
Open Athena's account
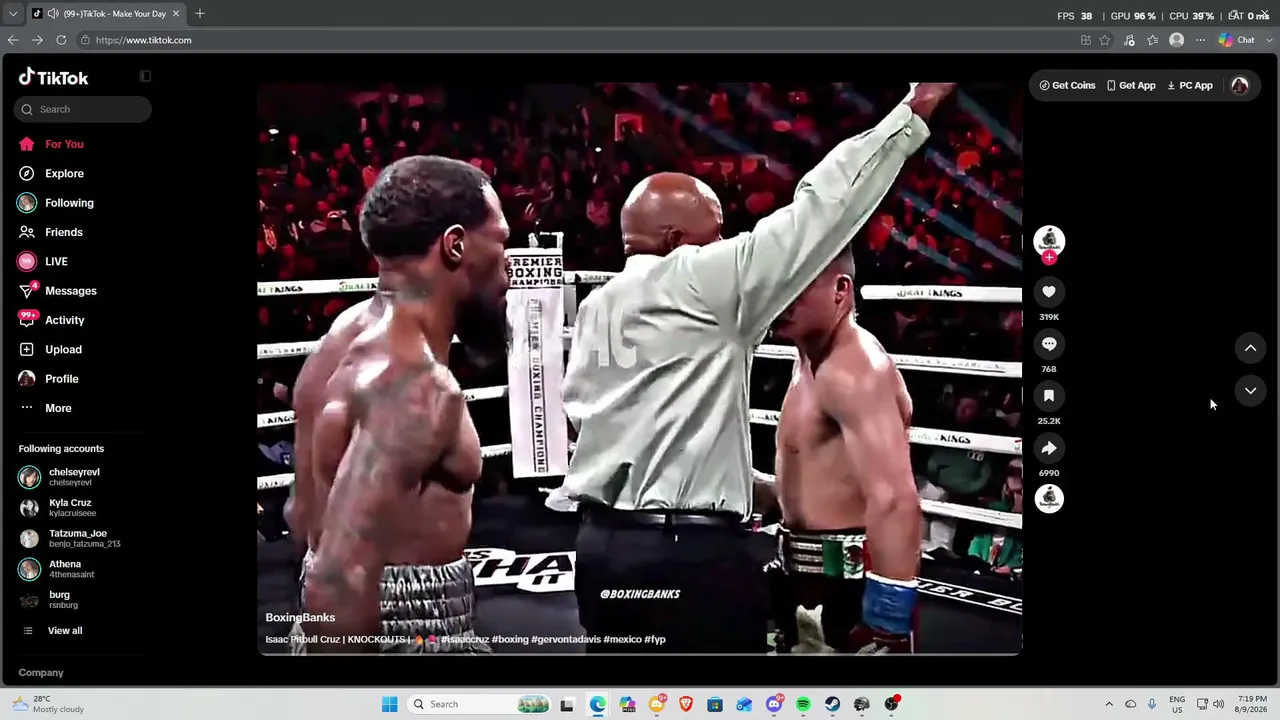point(70,569)
